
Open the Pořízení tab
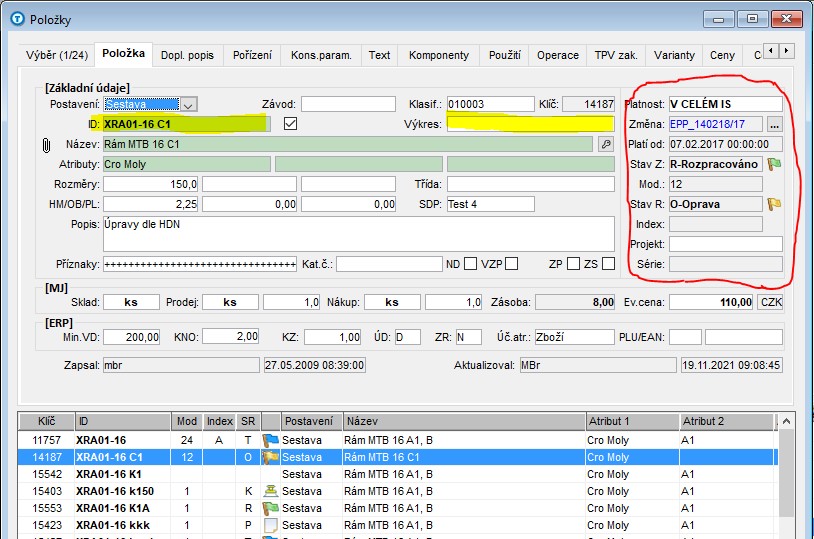coord(252,55)
